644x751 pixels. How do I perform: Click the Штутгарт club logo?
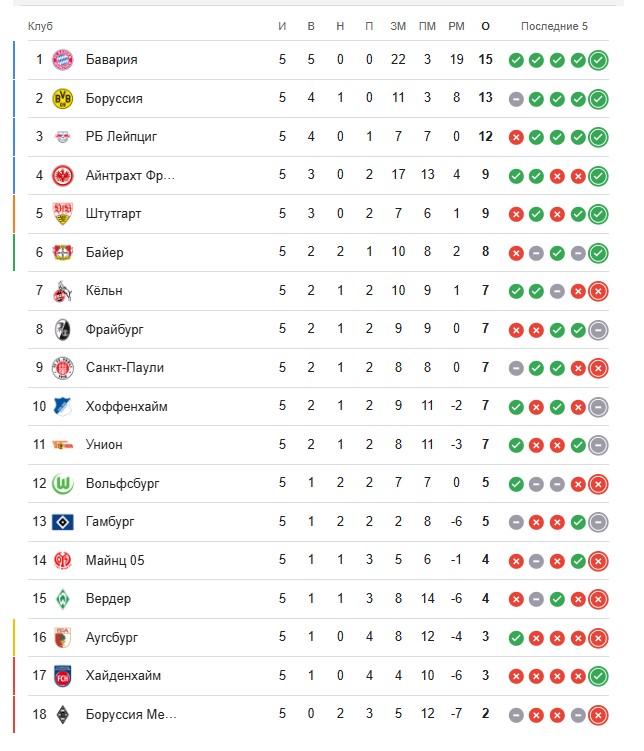(x=63, y=214)
